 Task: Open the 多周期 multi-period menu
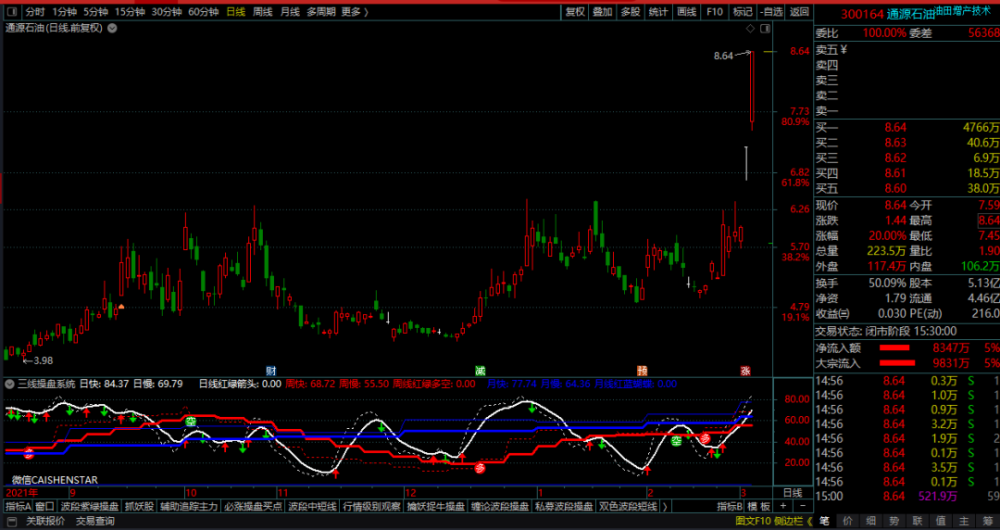pos(320,12)
